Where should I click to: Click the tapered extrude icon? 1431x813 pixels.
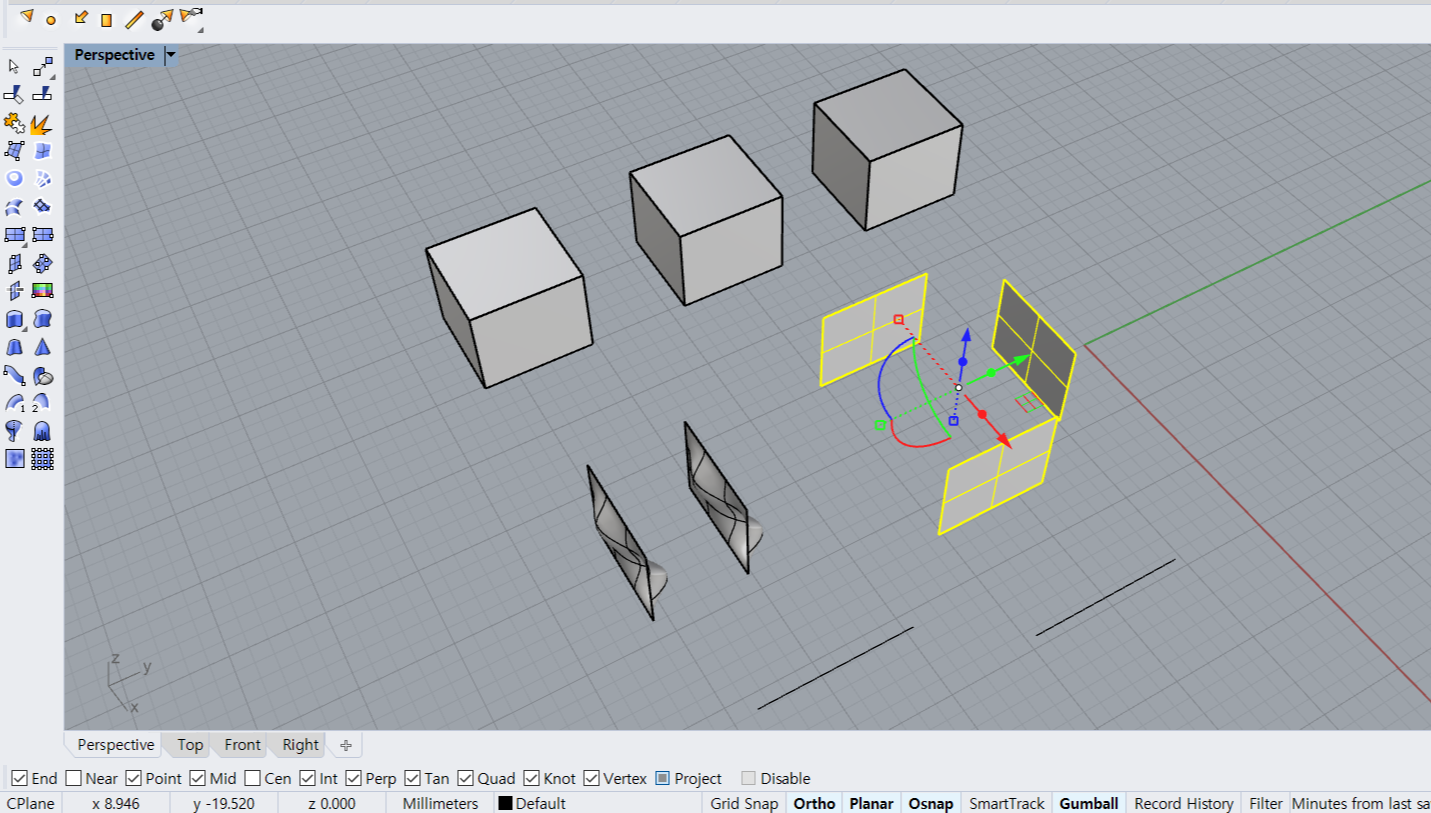[x=14, y=347]
